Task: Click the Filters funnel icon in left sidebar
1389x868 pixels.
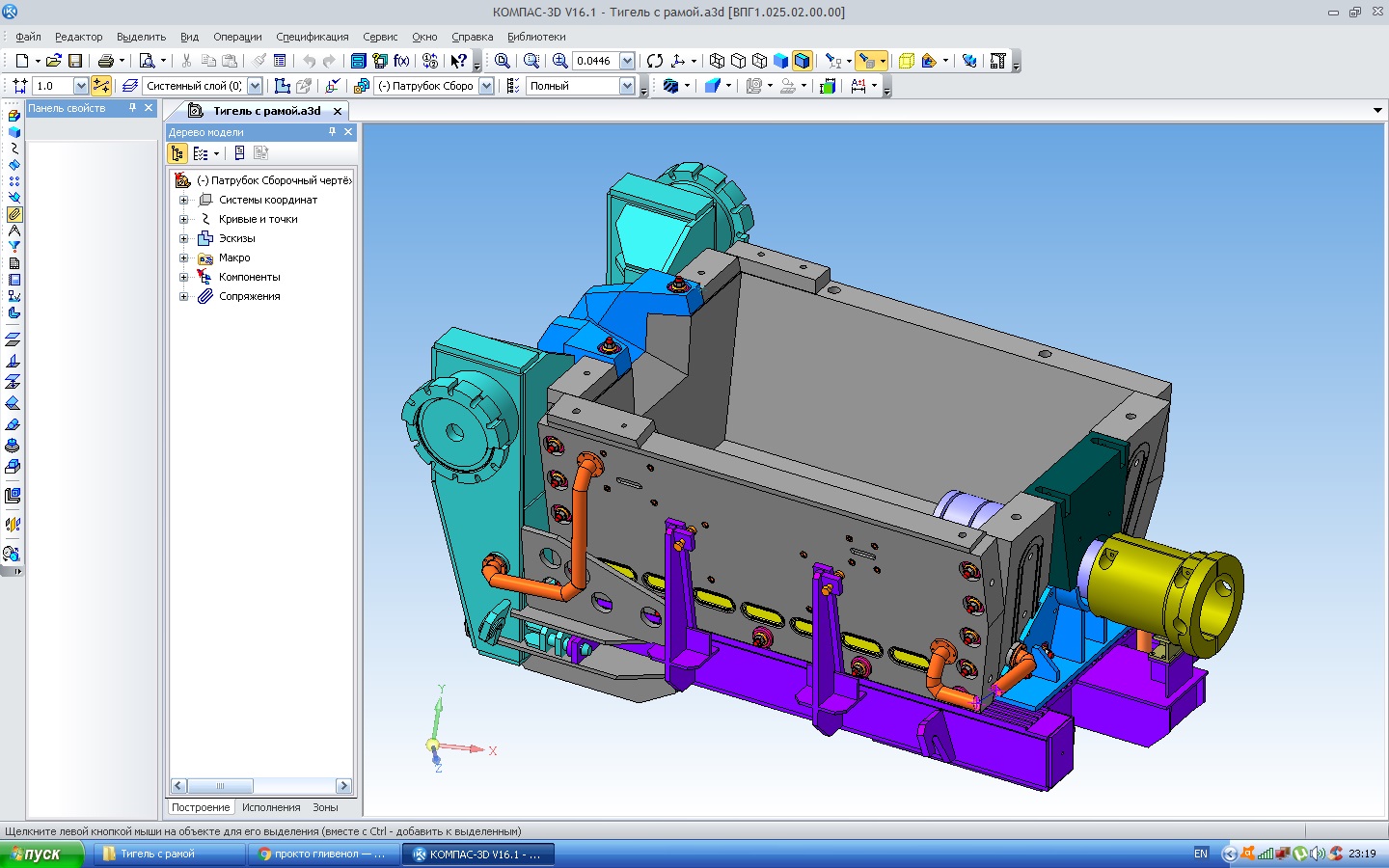Action: coord(14,247)
